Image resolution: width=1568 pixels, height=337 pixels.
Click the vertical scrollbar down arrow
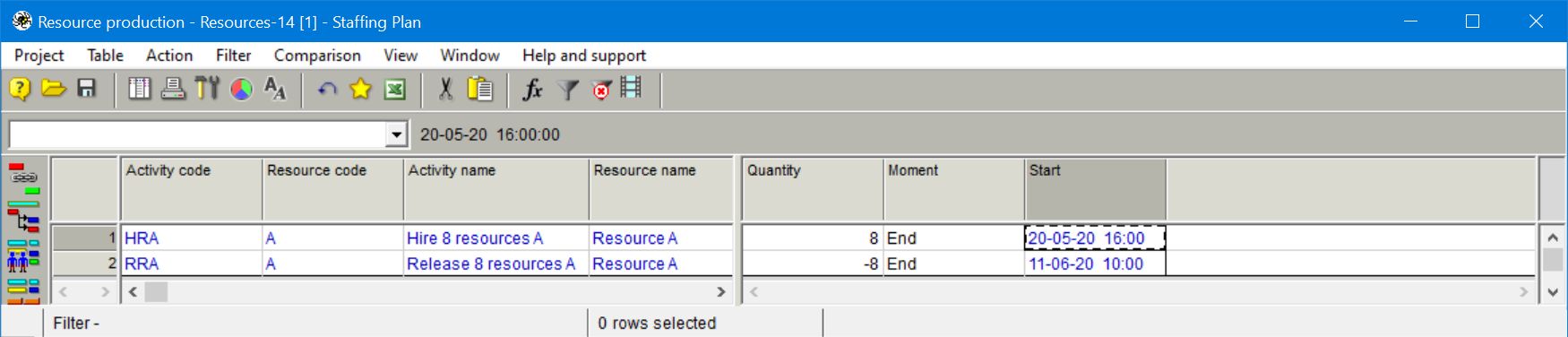click(x=1553, y=292)
